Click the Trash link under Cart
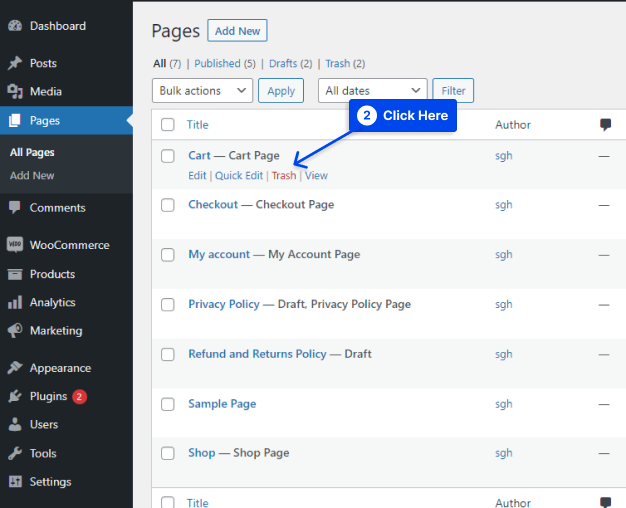Screen dimensions: 626x508 pyautogui.click(x=284, y=176)
